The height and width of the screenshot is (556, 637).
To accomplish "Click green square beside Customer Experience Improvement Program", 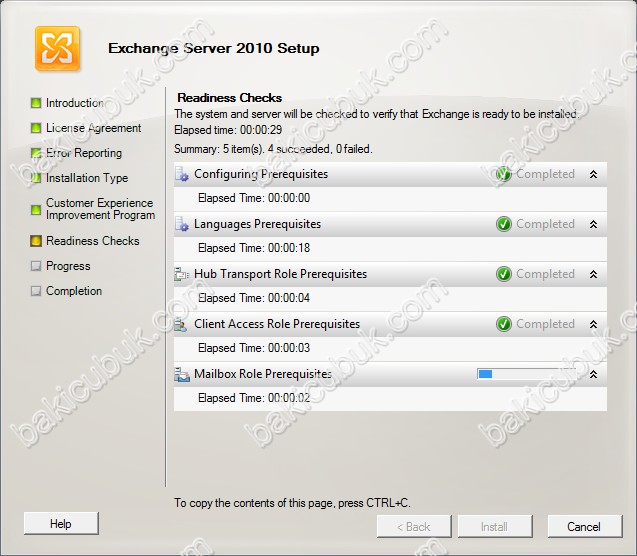I will point(36,210).
